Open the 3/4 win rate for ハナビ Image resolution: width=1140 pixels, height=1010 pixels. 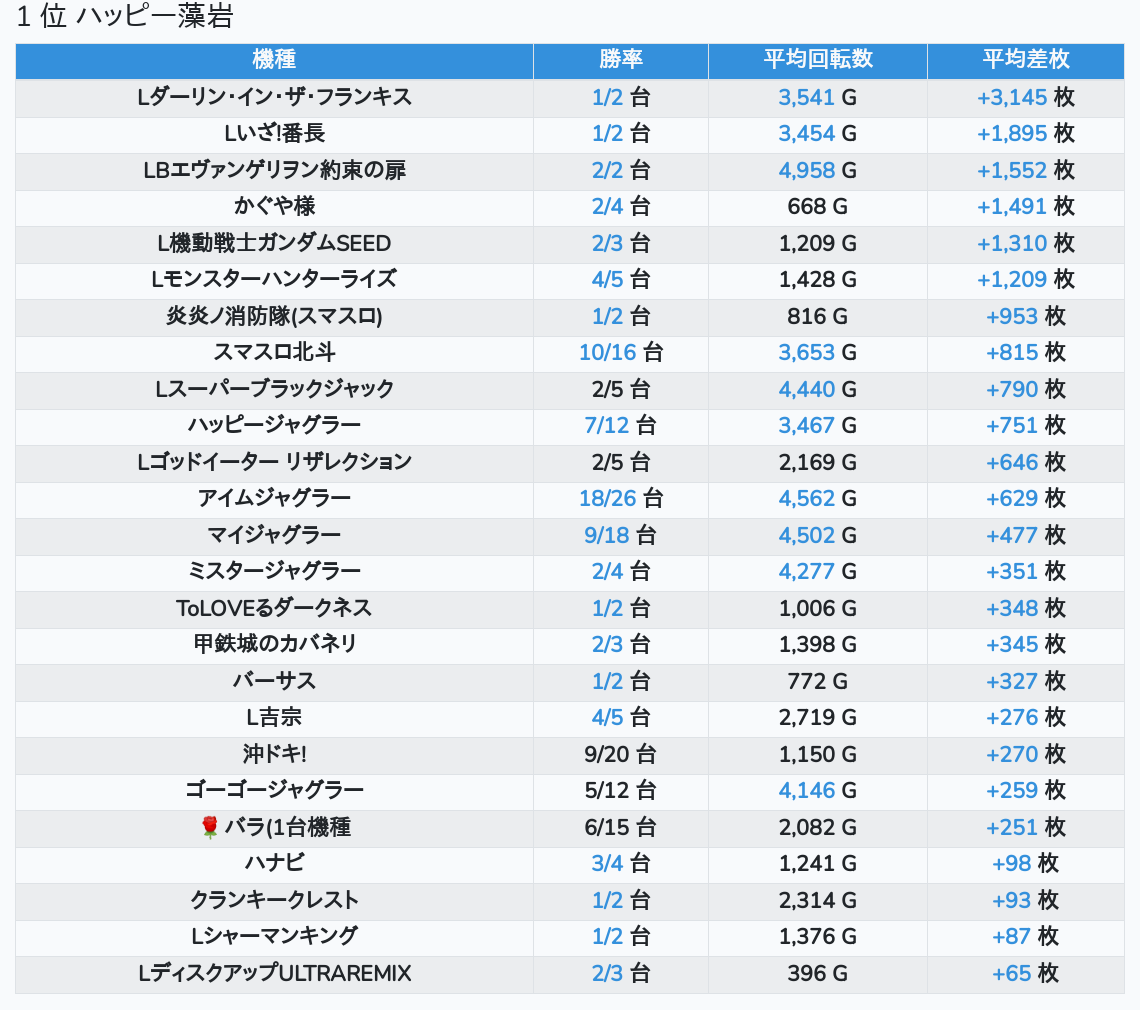[x=607, y=864]
